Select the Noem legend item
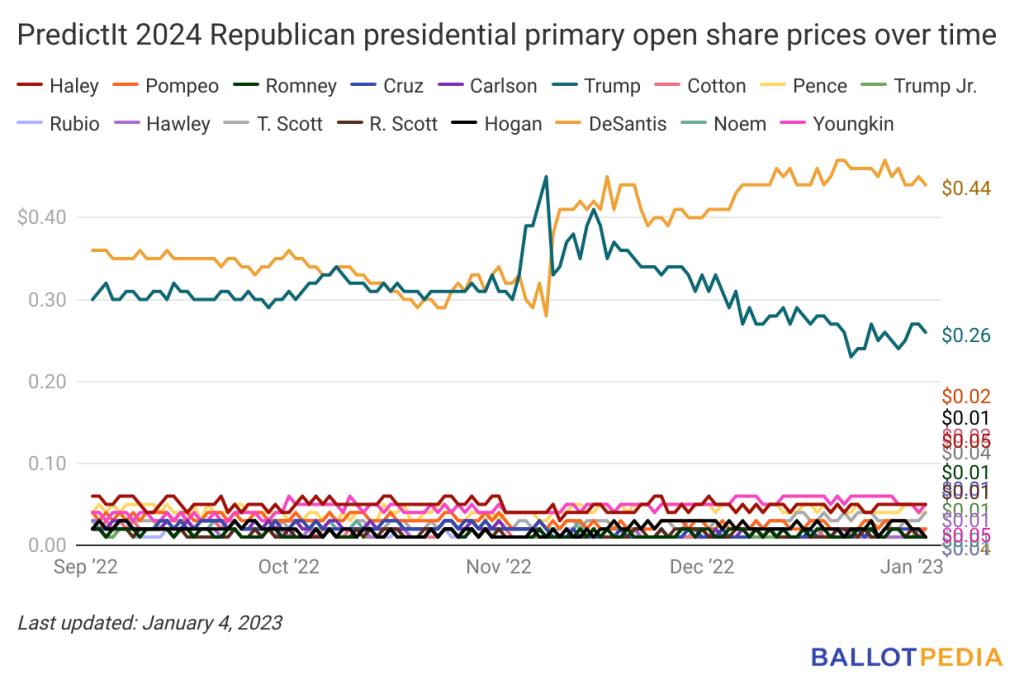 (x=723, y=123)
